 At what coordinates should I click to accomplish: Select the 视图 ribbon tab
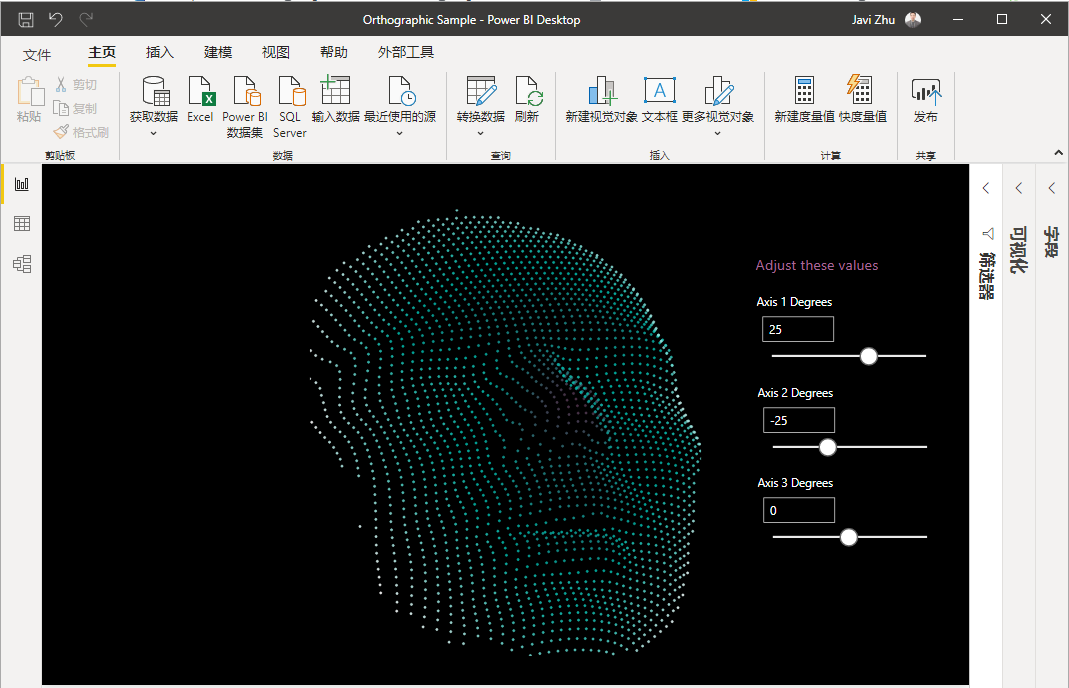(x=276, y=53)
